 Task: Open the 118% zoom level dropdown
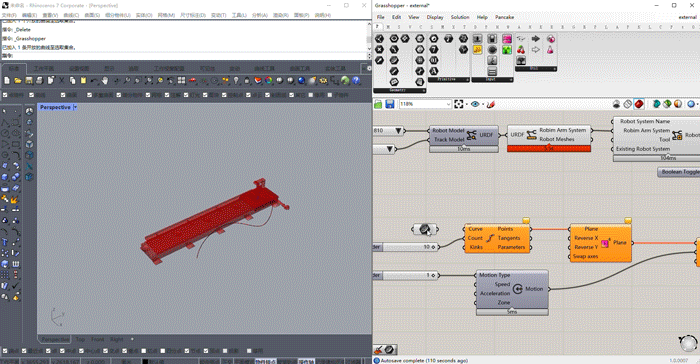point(425,104)
